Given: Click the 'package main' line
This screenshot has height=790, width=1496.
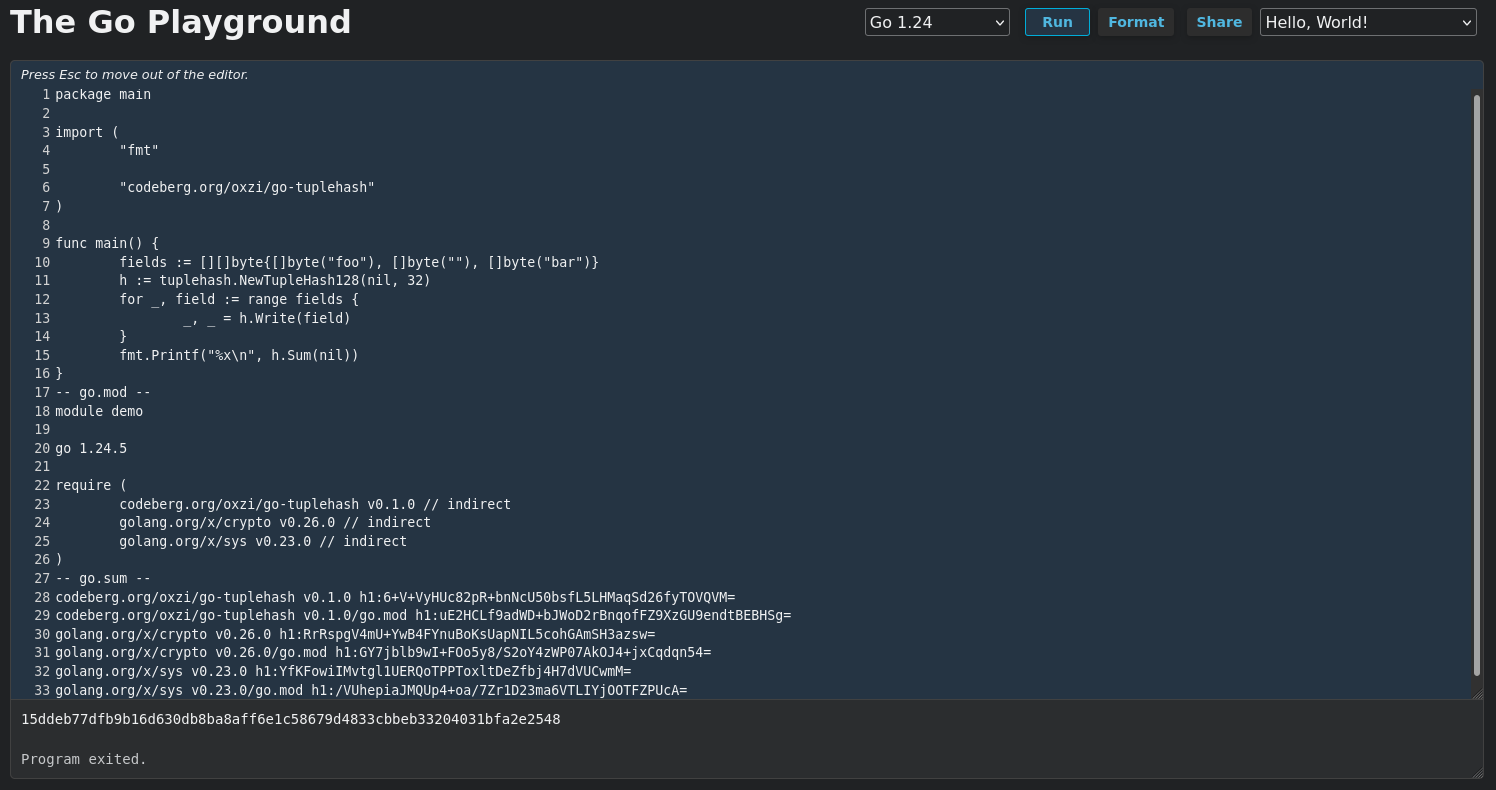Looking at the screenshot, I should pyautogui.click(x=103, y=94).
